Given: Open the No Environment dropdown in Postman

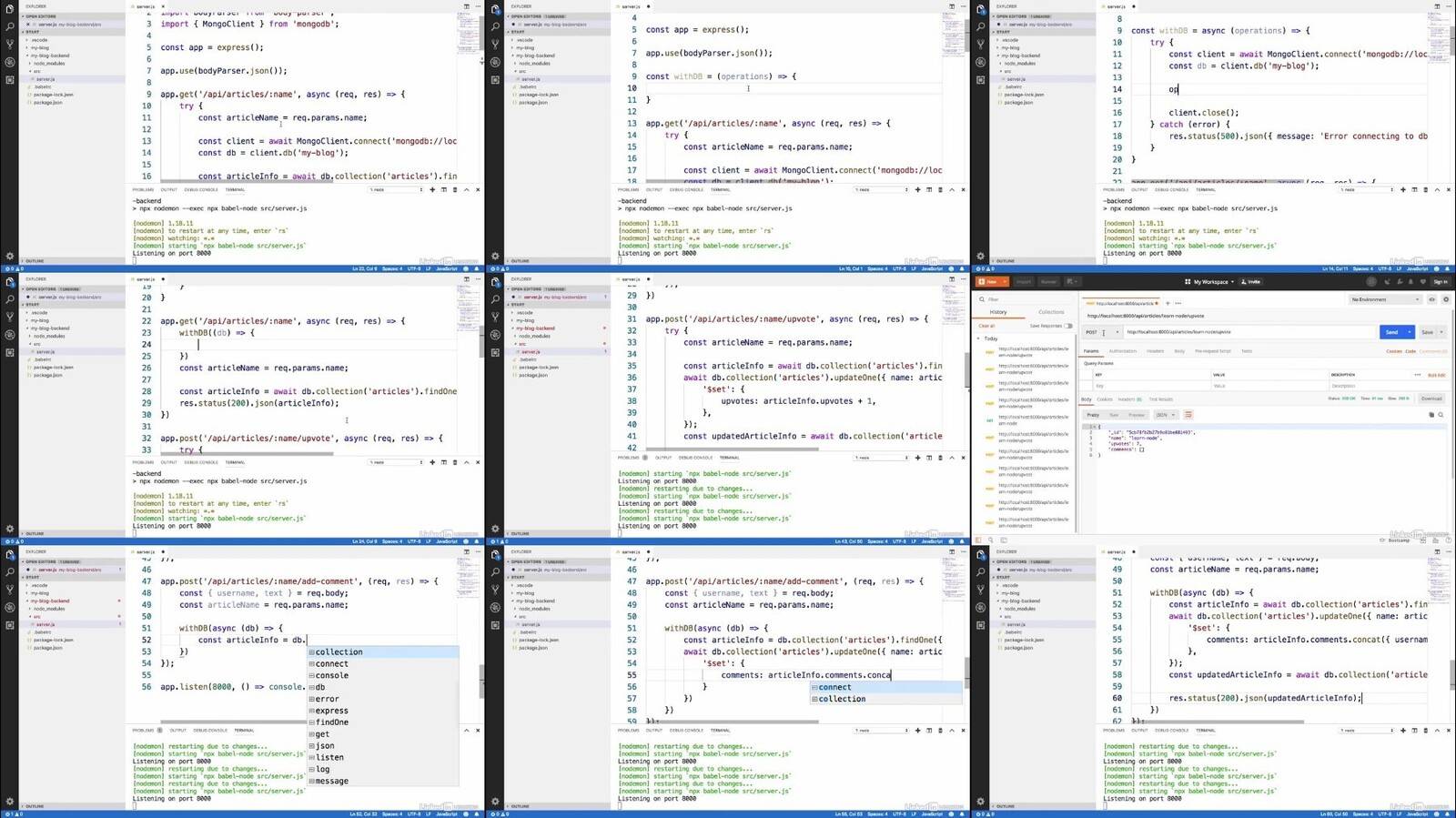Looking at the screenshot, I should [1384, 299].
